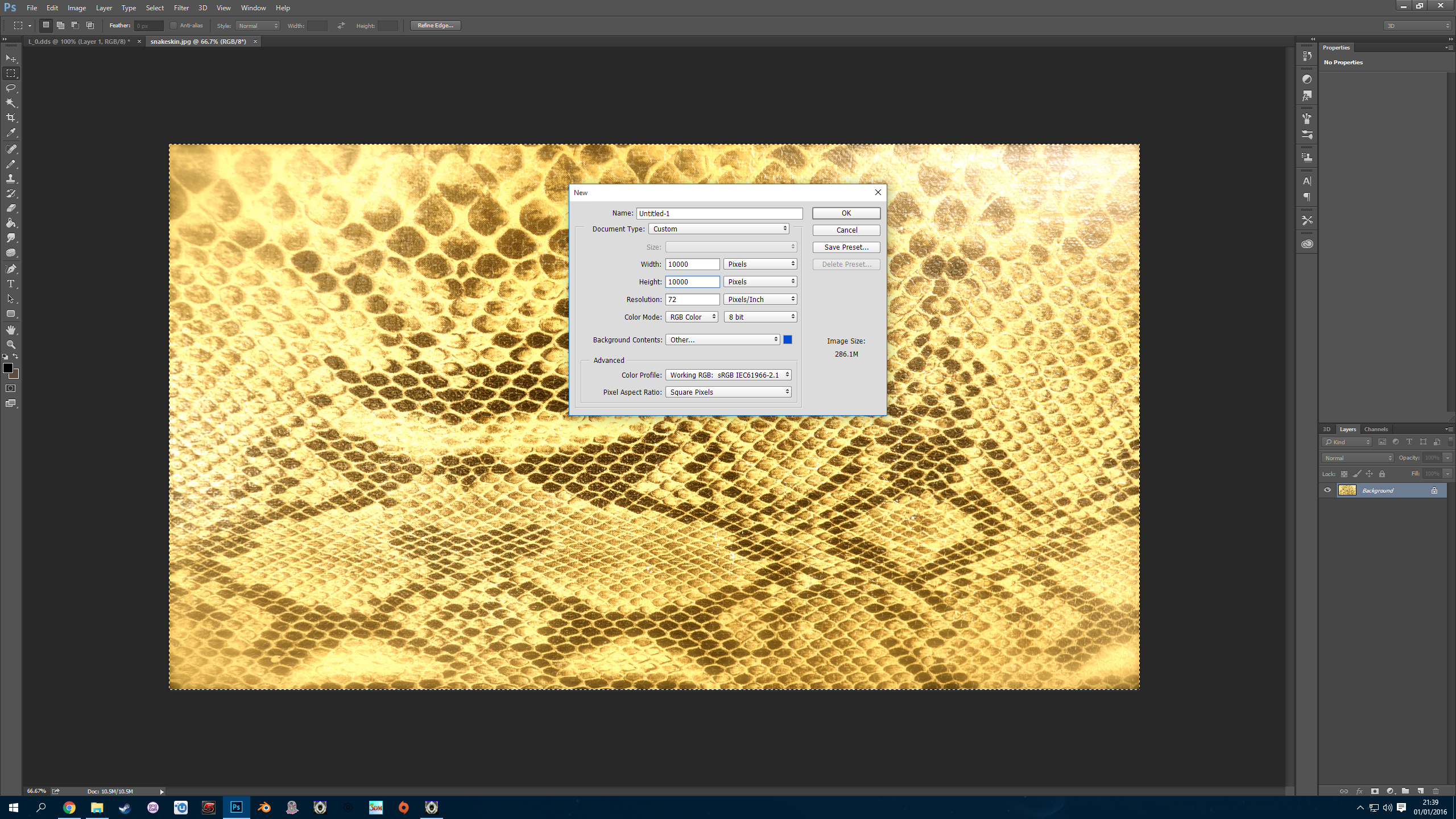Hide the Background layer visibility eye

pos(1327,490)
